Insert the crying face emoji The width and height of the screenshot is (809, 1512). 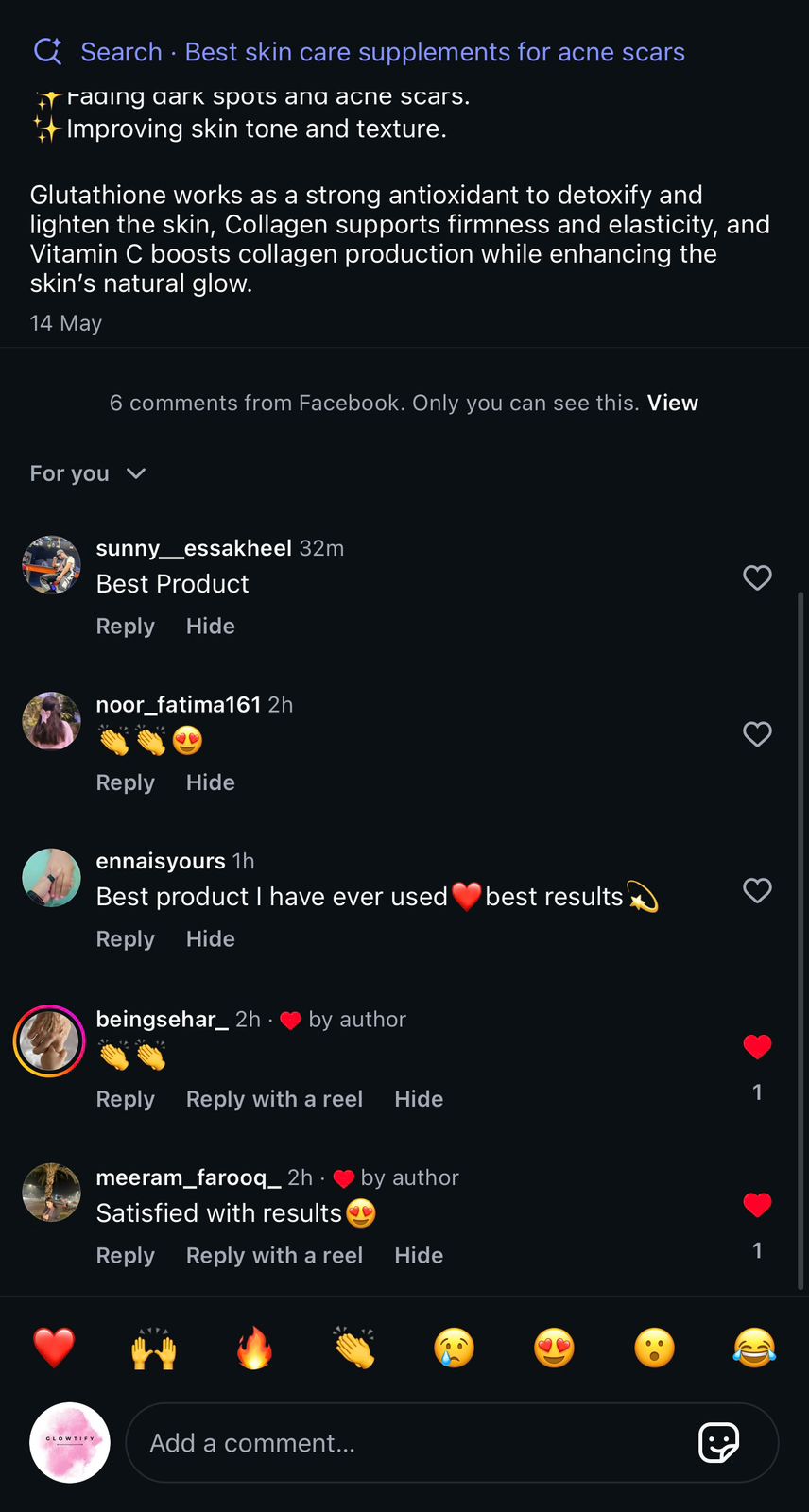pos(454,1348)
